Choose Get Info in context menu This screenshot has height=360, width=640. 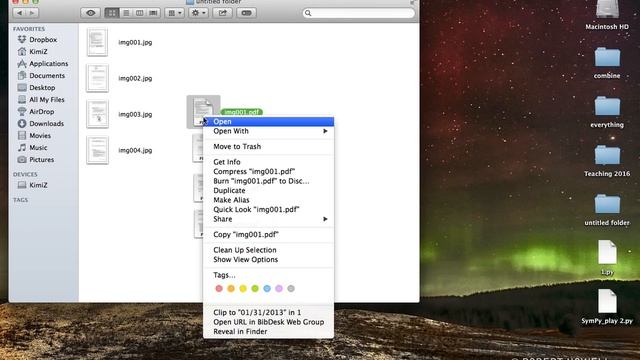pyautogui.click(x=268, y=162)
